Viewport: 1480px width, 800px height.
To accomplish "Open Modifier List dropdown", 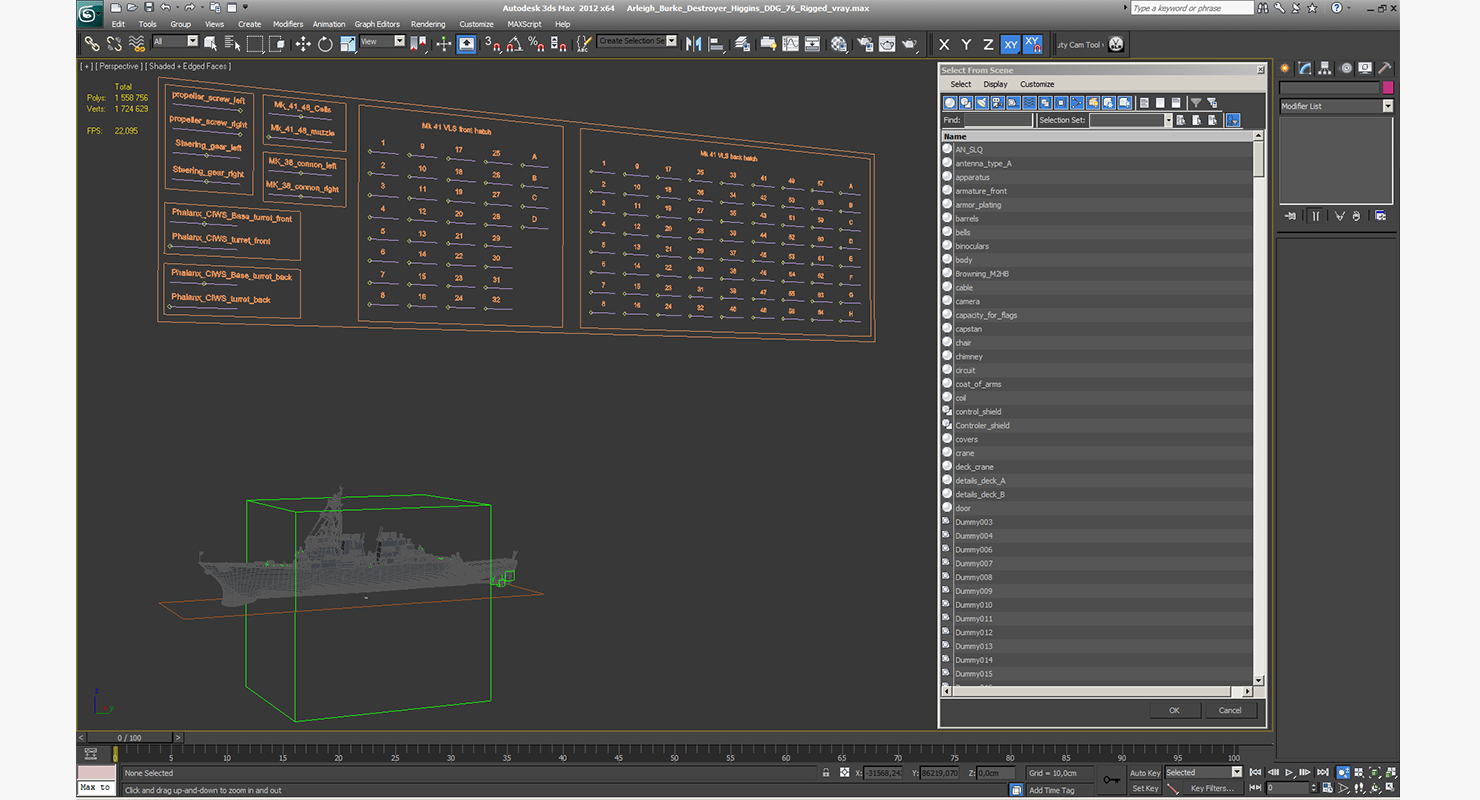I will point(1336,106).
